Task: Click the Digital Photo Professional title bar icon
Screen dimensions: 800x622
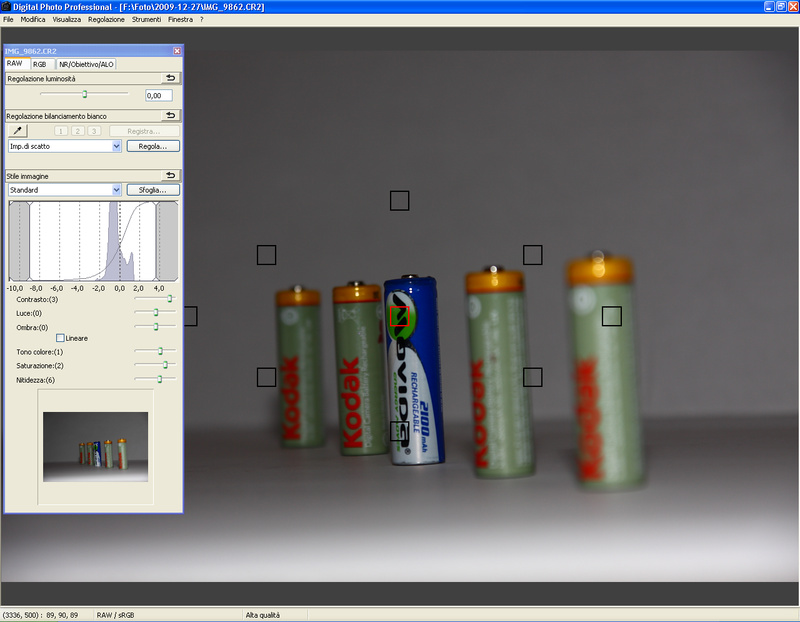Action: (6, 7)
